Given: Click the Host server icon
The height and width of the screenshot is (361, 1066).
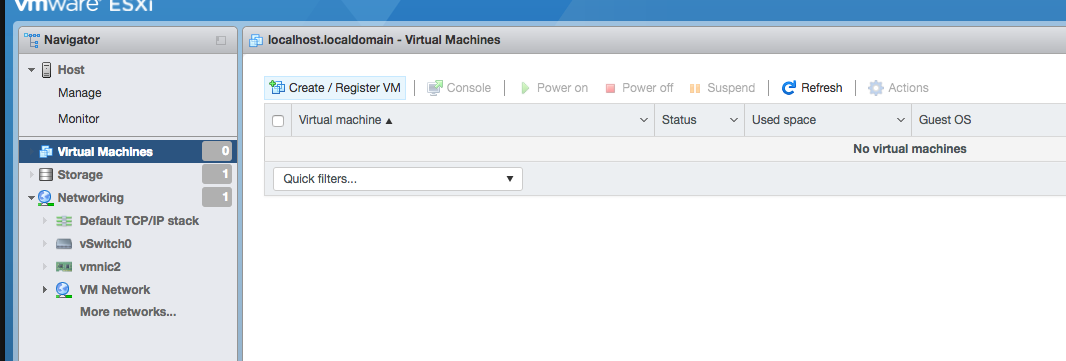Looking at the screenshot, I should click(47, 69).
